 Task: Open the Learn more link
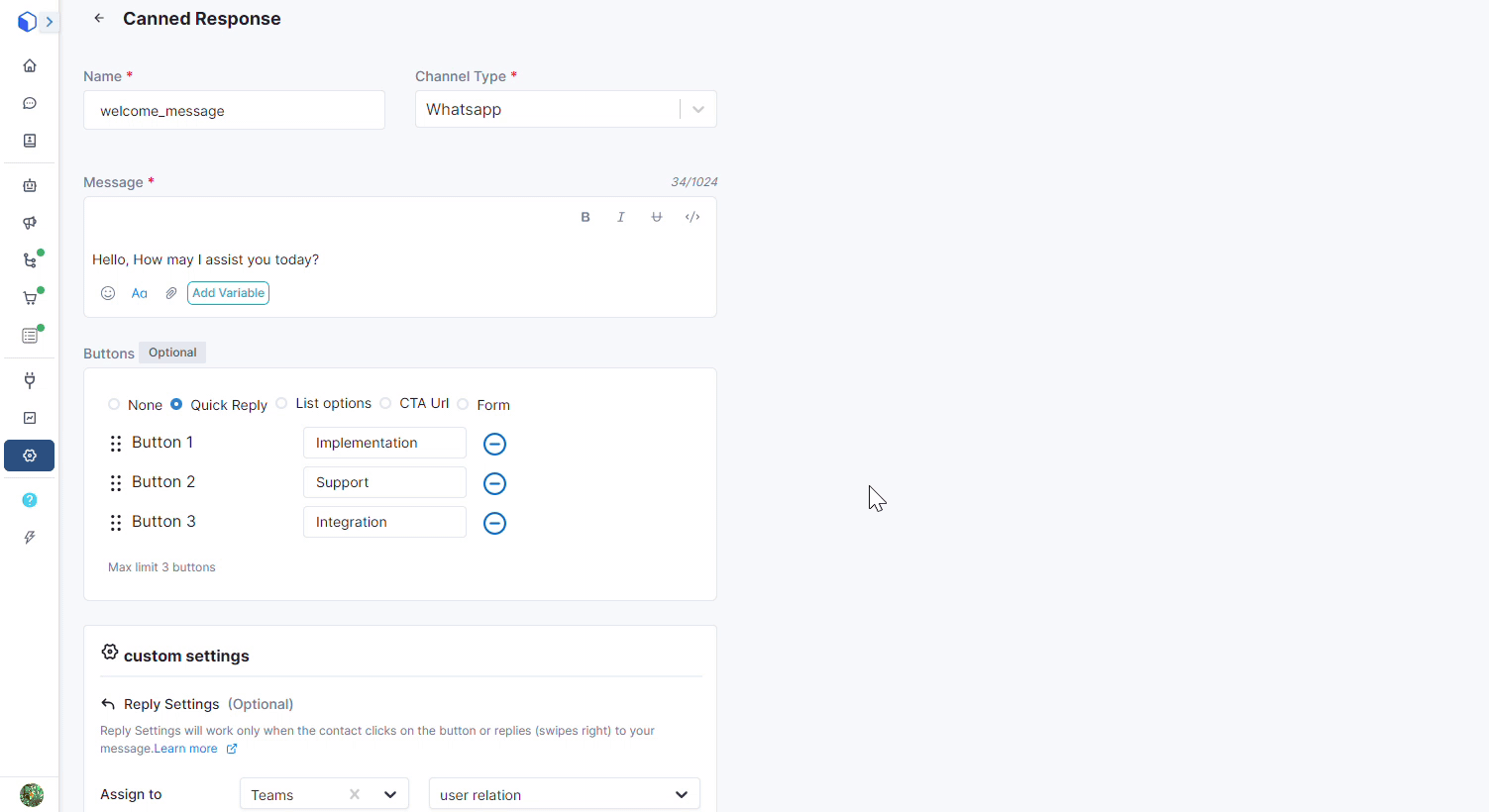click(186, 749)
